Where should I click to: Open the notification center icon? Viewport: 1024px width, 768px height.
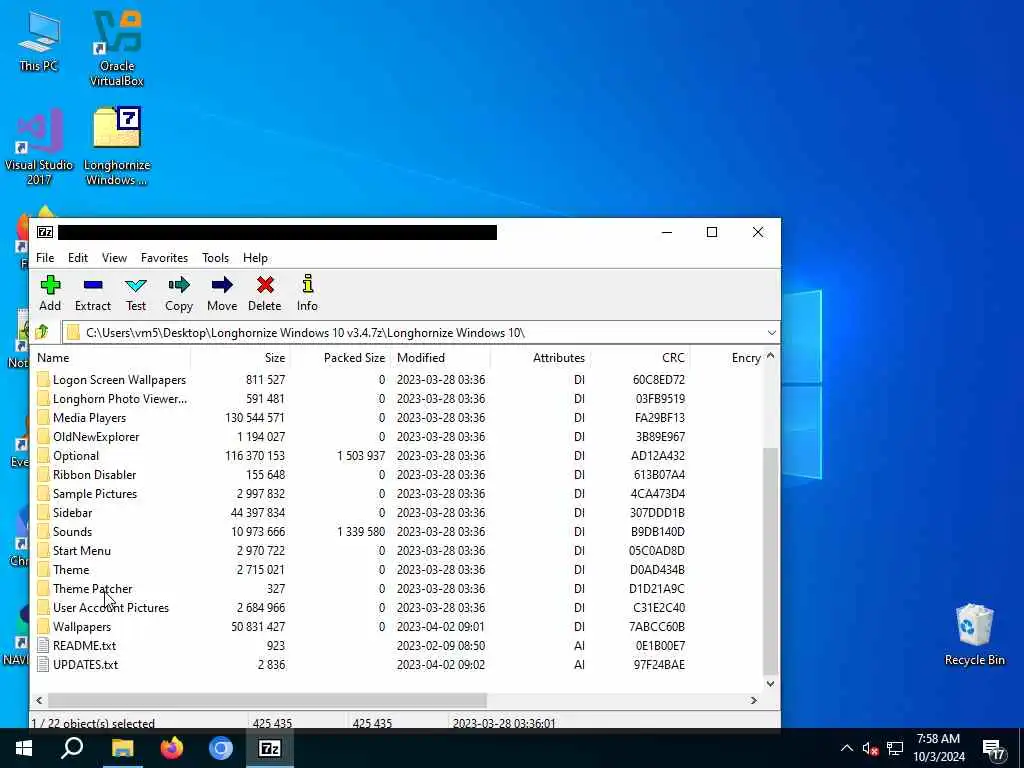coord(993,748)
